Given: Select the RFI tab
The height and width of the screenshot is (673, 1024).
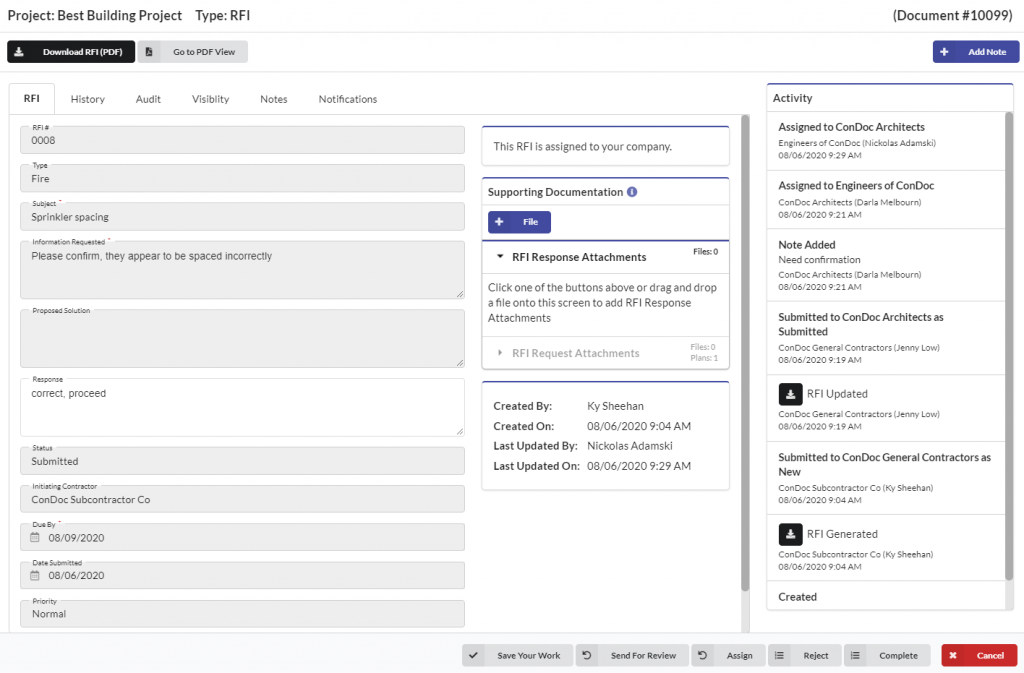Looking at the screenshot, I should pos(32,99).
